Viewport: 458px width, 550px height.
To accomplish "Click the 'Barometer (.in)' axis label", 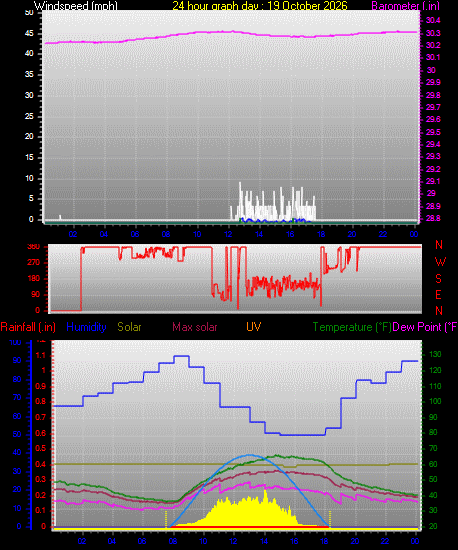I will click(x=405, y=6).
